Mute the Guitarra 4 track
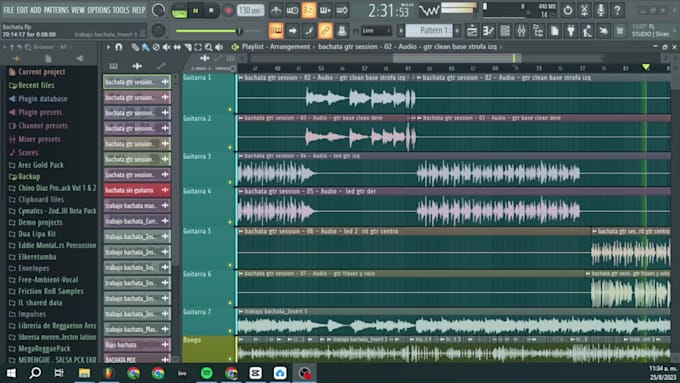The width and height of the screenshot is (680, 383). tap(230, 222)
